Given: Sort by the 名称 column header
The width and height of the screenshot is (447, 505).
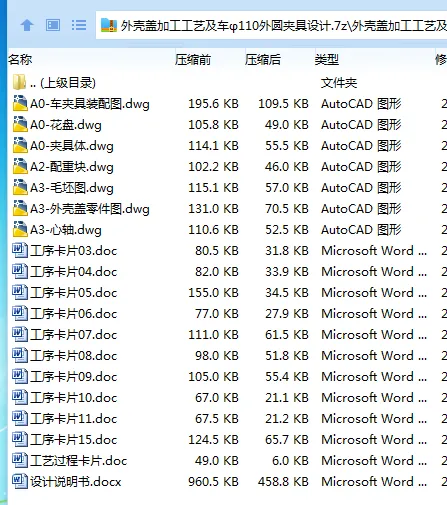Looking at the screenshot, I should (20, 60).
